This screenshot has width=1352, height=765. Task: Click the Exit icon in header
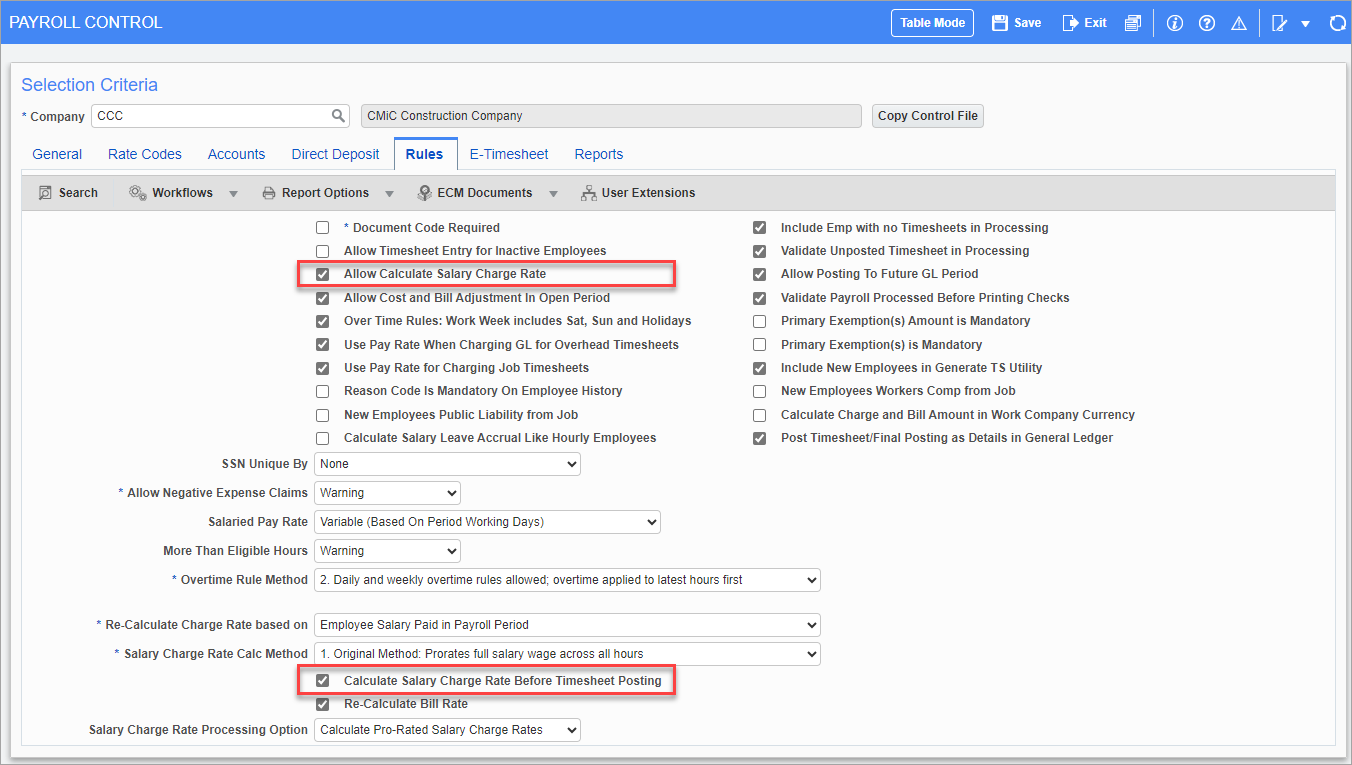pos(1071,23)
